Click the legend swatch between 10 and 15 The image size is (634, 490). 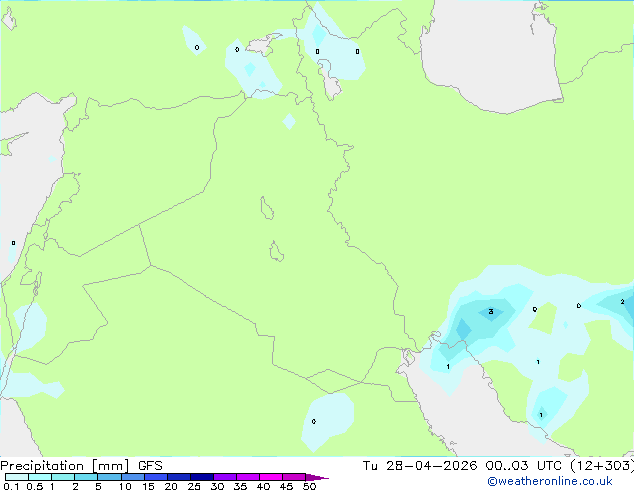pyautogui.click(x=132, y=477)
